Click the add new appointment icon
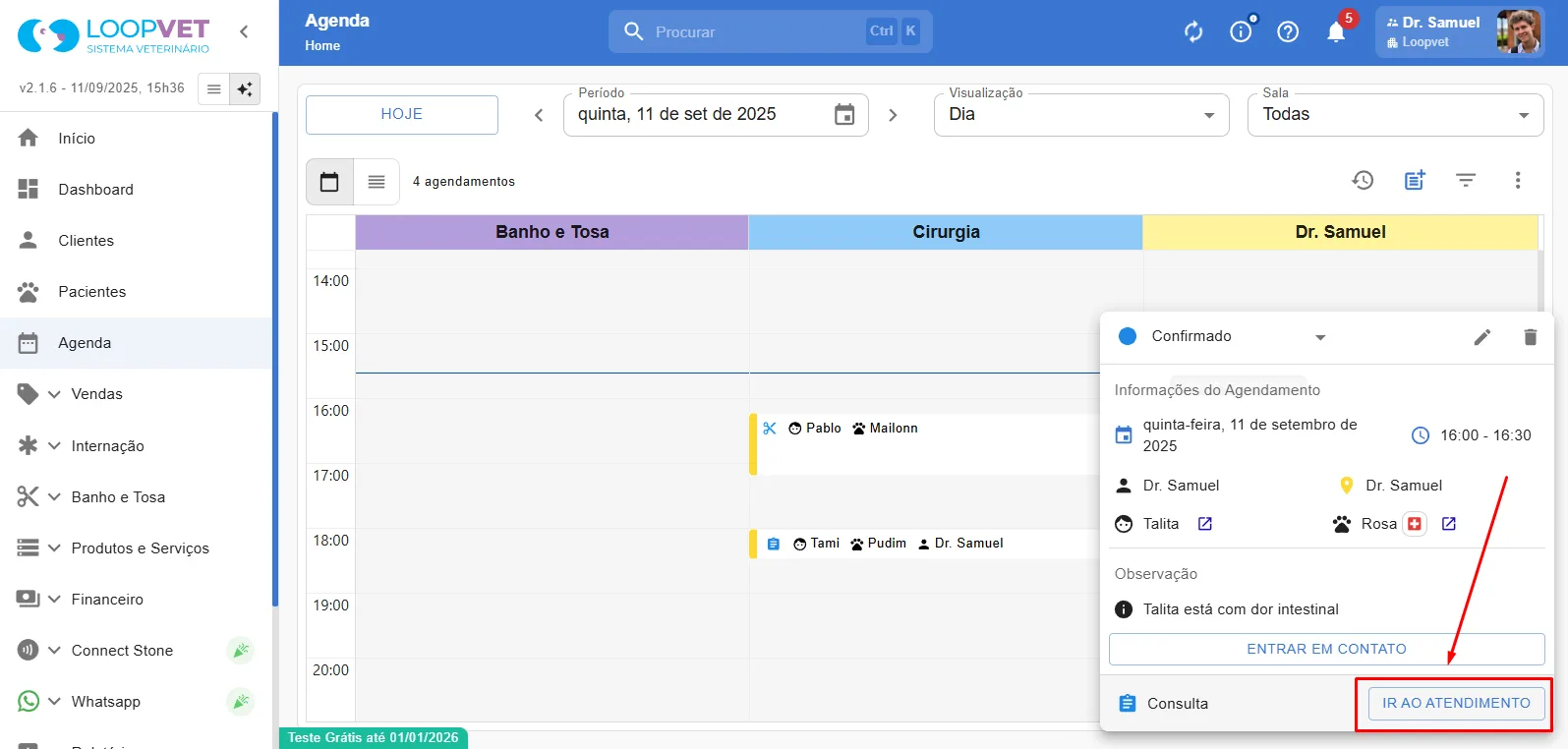Viewport: 1568px width, 749px height. point(1415,180)
